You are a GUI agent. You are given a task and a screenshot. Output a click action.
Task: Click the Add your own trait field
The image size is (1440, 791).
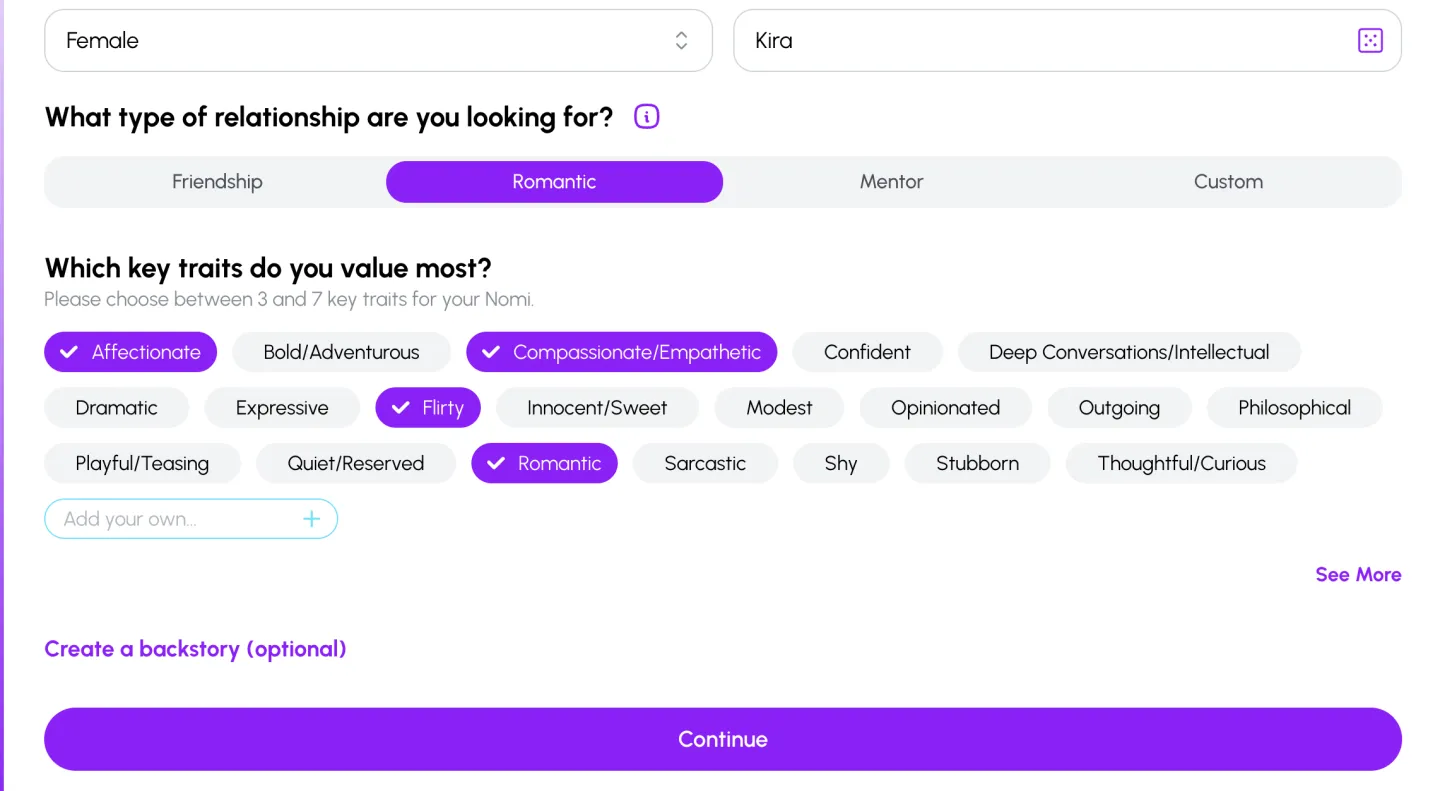[175, 519]
